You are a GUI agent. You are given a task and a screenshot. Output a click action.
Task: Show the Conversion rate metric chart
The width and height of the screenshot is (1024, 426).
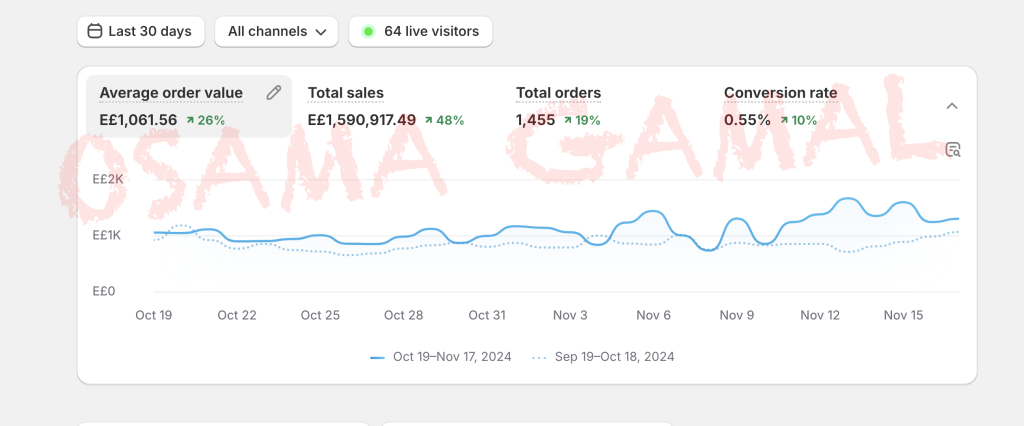(780, 94)
